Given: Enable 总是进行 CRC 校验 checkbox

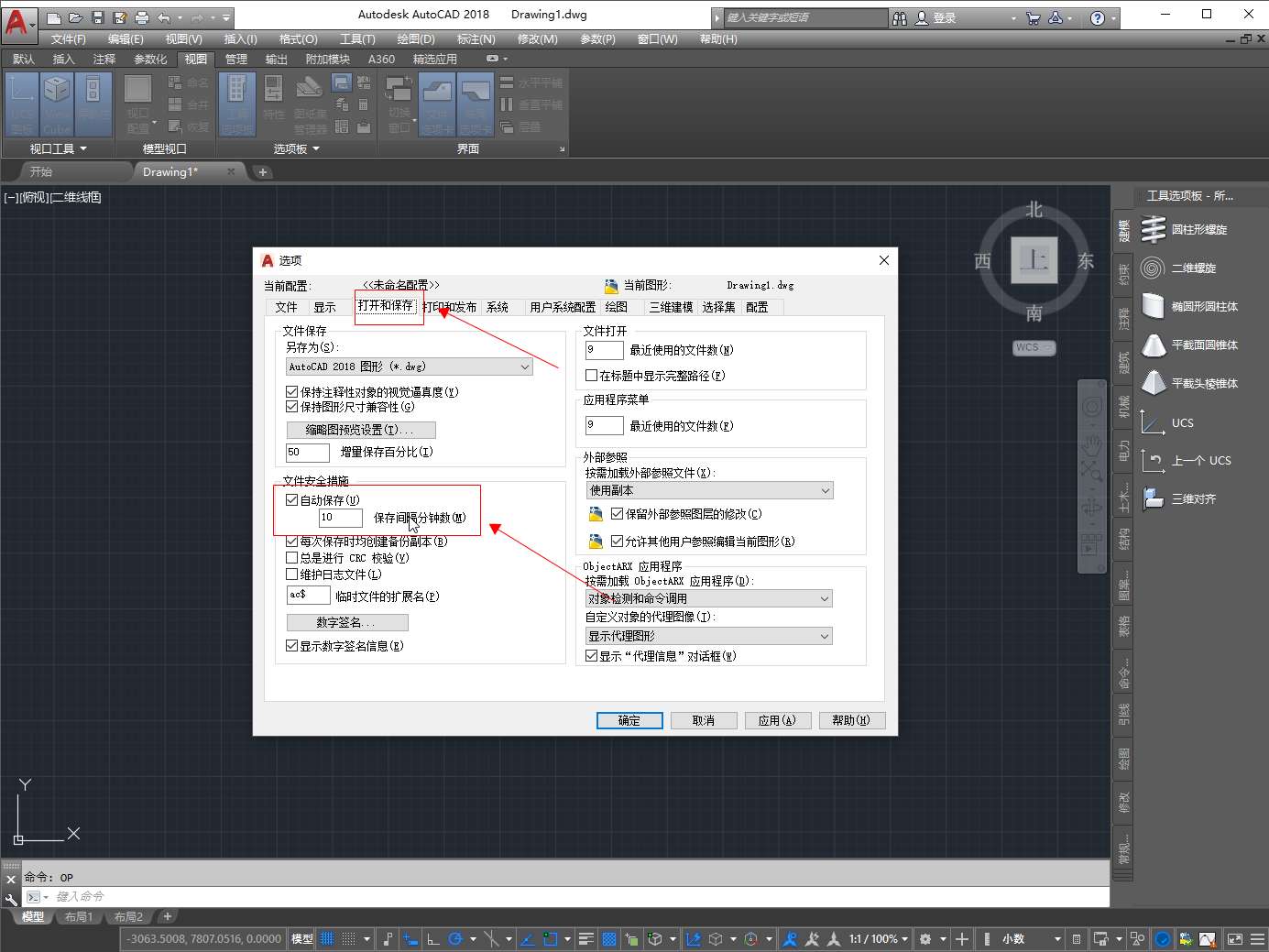Looking at the screenshot, I should point(292,557).
